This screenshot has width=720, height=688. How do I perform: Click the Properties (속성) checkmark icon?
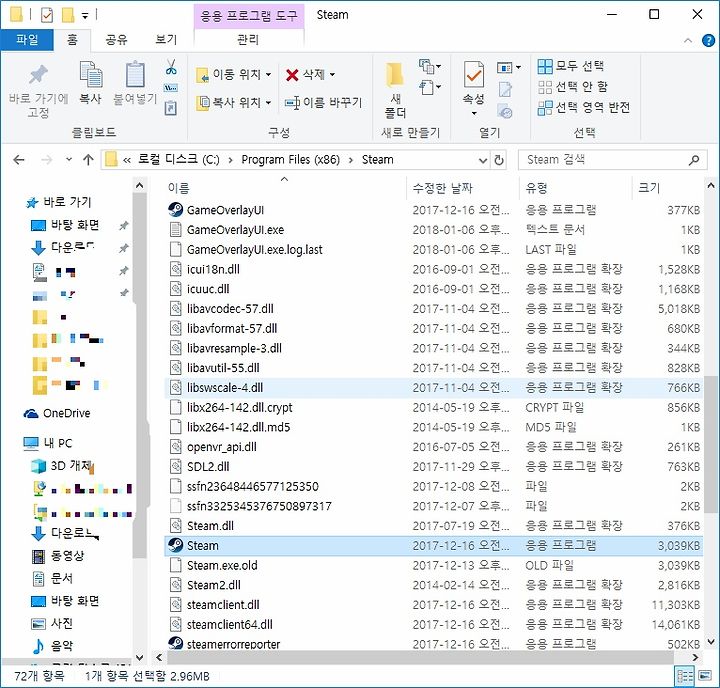click(x=473, y=75)
